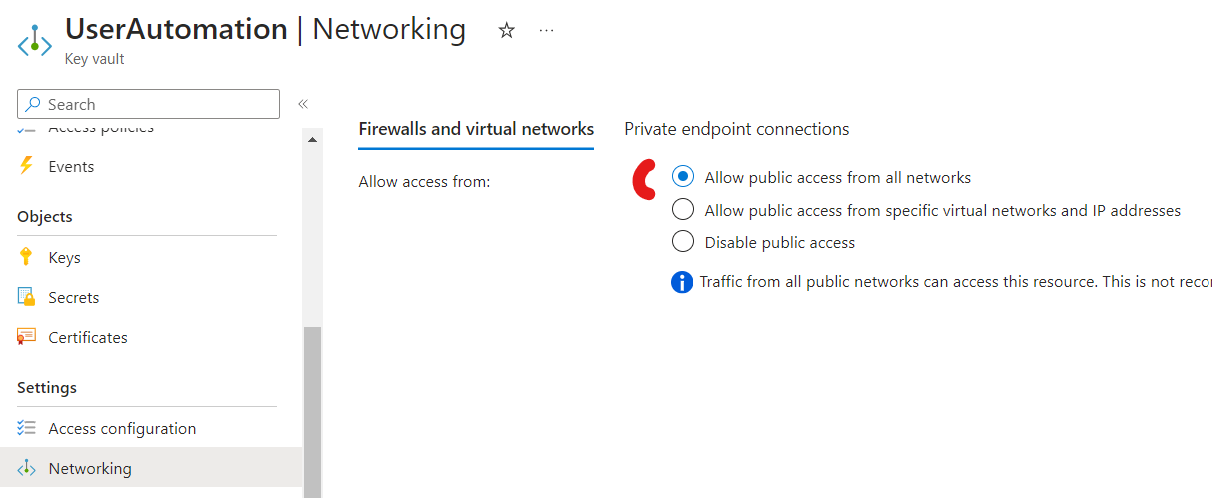Open the more options ellipsis in header

546,31
